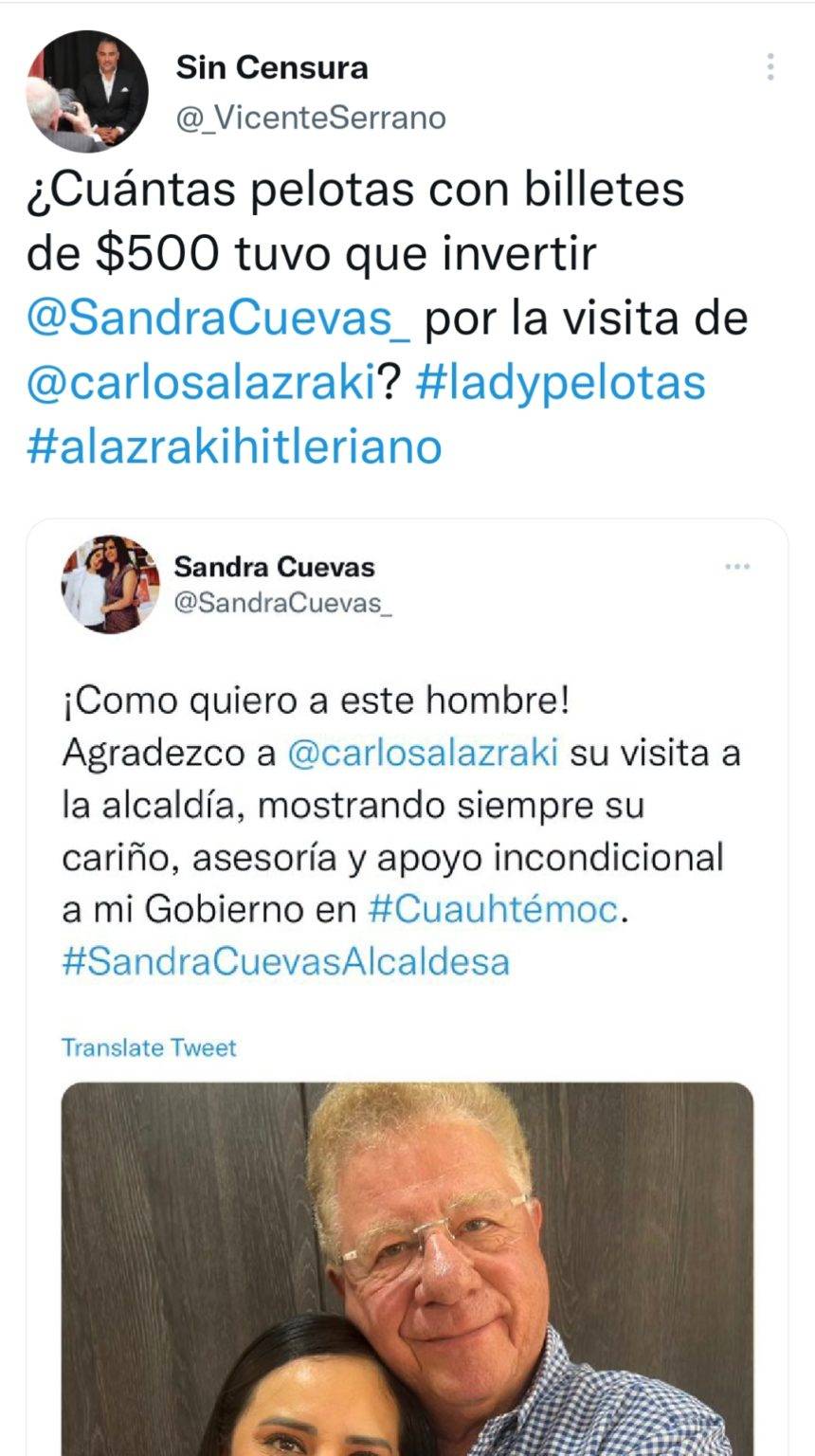The width and height of the screenshot is (815, 1456).
Task: Open the Sin Censura display name
Action: (272, 67)
